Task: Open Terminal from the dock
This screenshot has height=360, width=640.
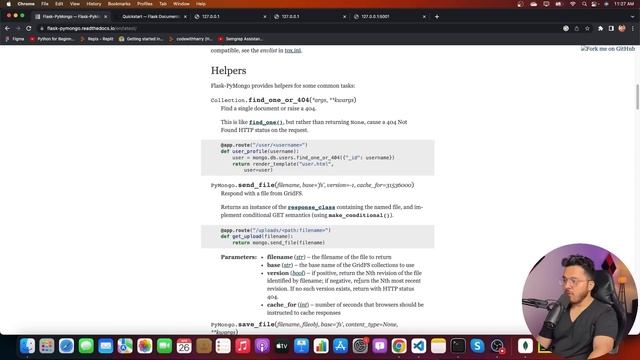Action: 458,346
